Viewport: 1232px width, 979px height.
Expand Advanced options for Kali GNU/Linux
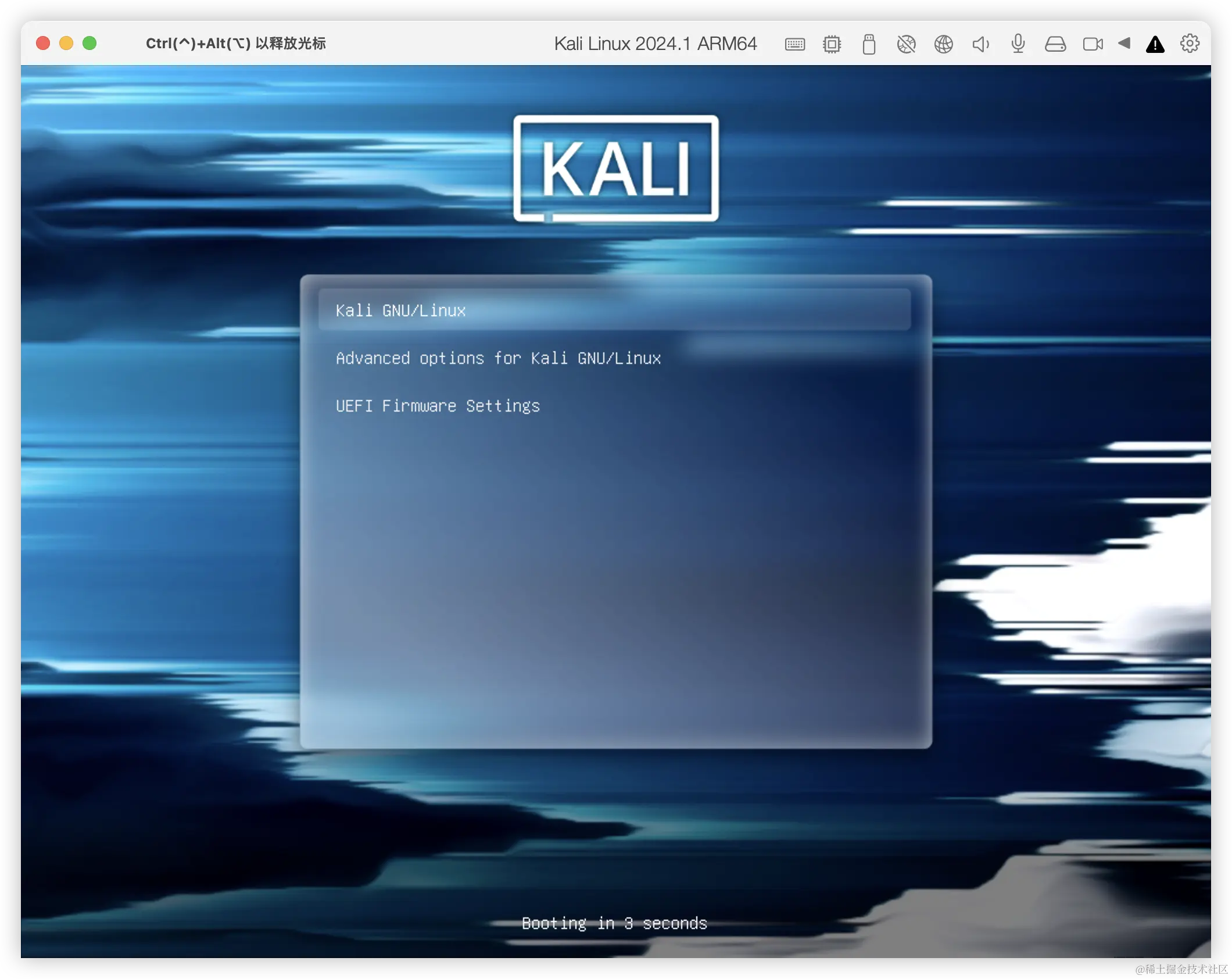pyautogui.click(x=498, y=358)
